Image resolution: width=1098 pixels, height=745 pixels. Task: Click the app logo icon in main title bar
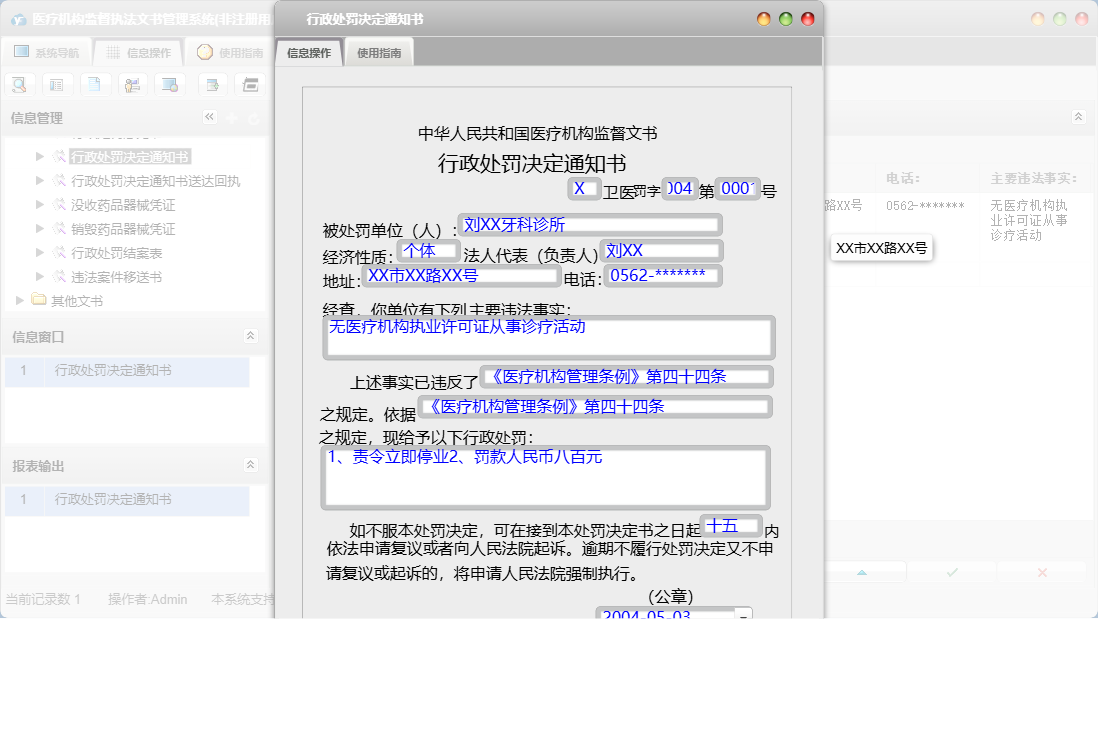click(x=18, y=20)
